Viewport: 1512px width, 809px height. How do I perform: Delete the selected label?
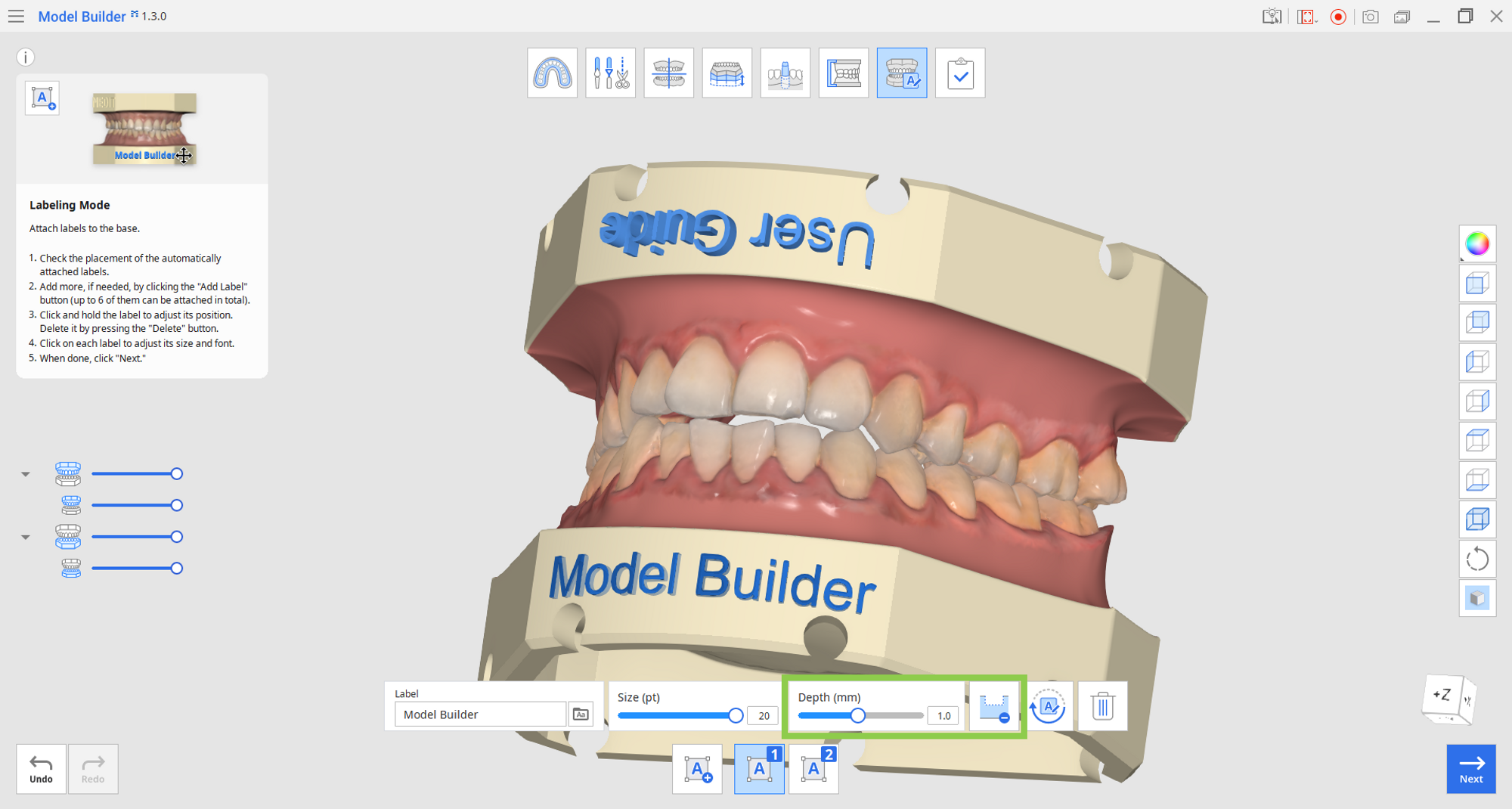click(1102, 706)
